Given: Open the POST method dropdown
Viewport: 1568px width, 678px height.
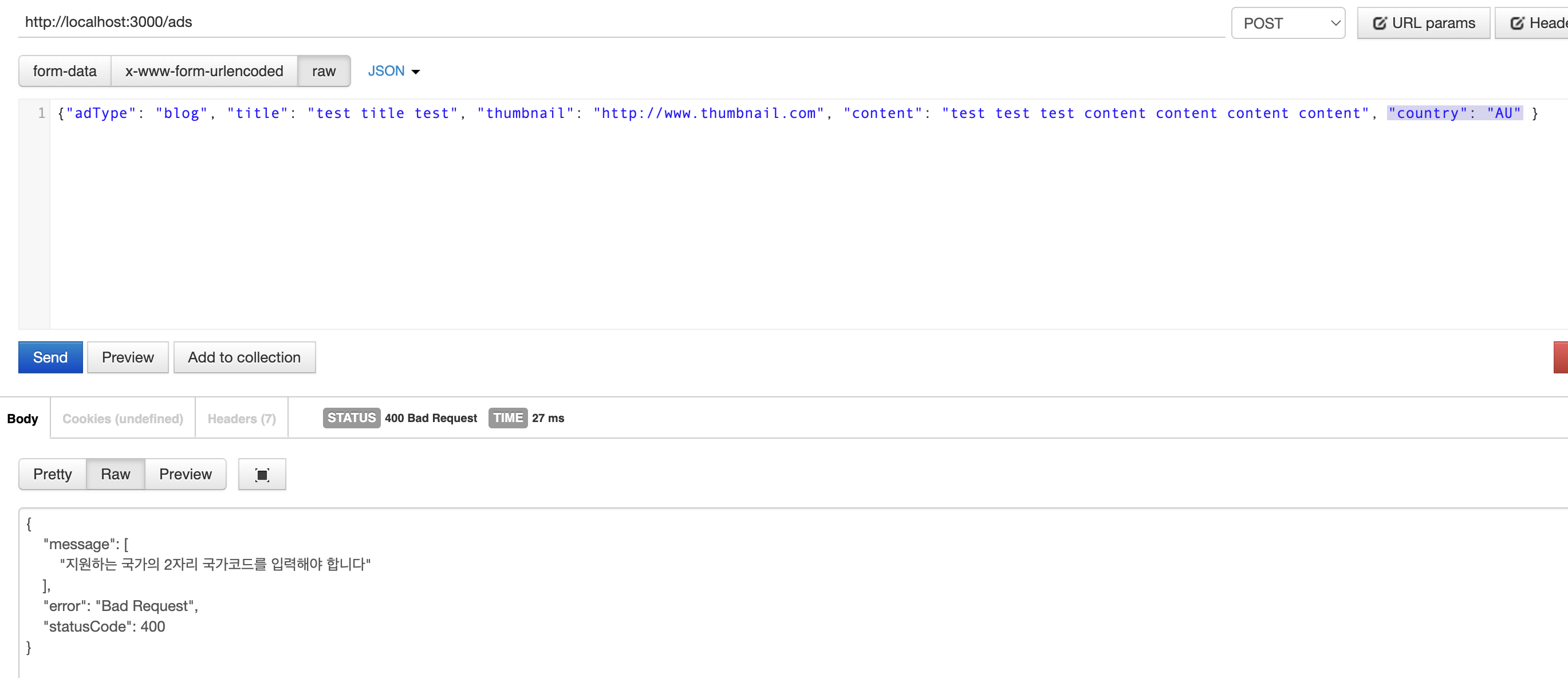Looking at the screenshot, I should (x=1287, y=23).
